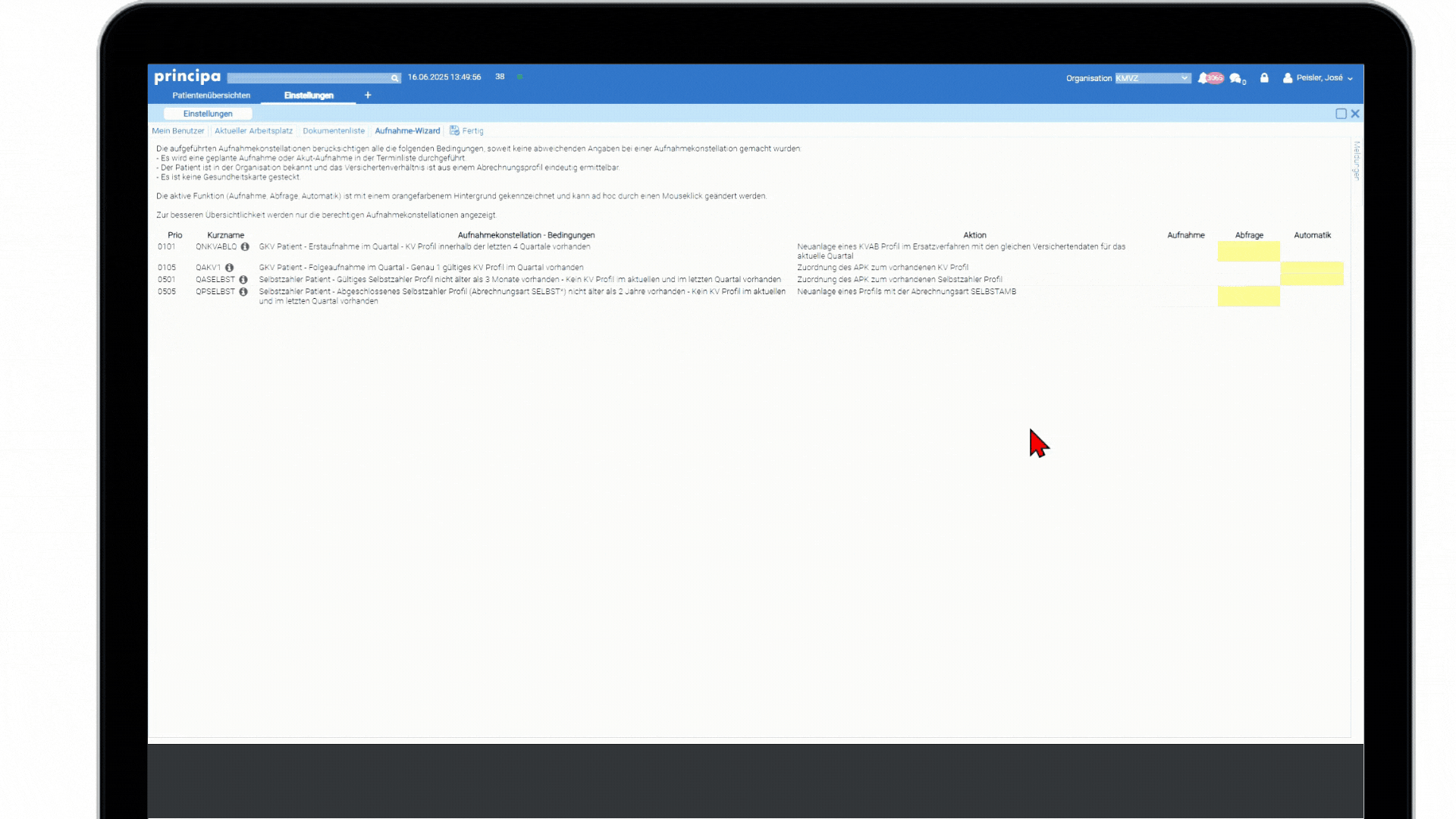This screenshot has height=819, width=1456.
Task: Click priority value 0105
Action: tap(167, 268)
